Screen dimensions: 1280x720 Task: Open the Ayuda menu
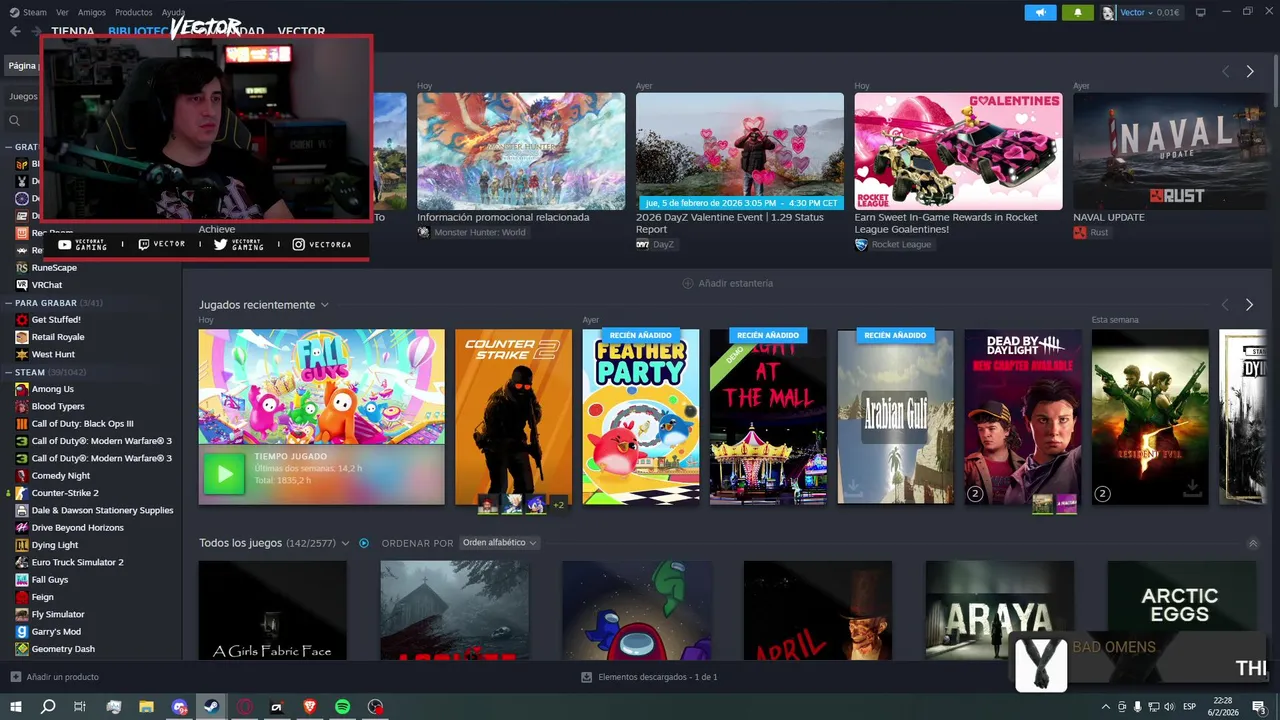click(x=173, y=12)
